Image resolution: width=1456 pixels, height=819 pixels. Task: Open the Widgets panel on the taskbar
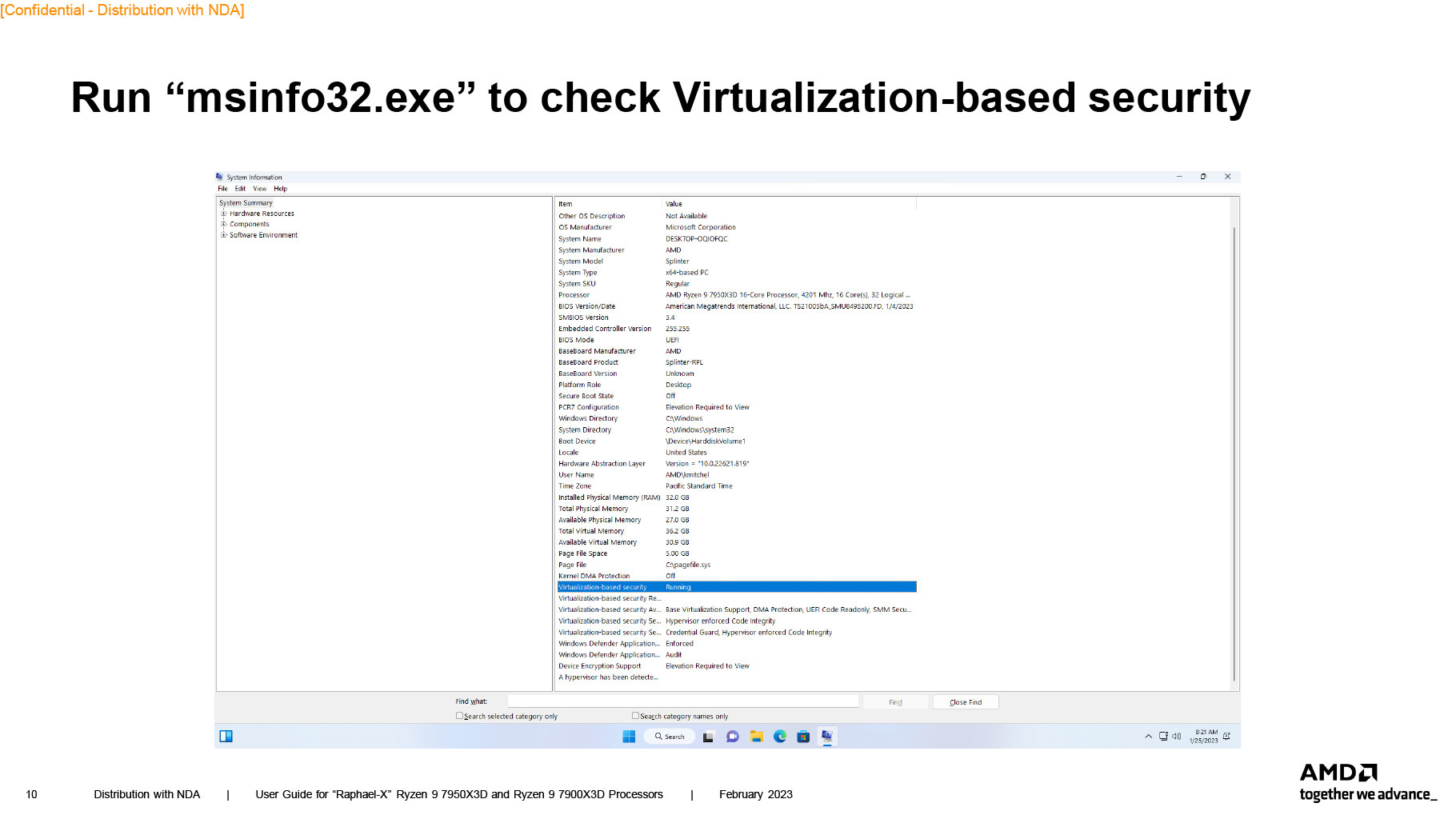(226, 737)
